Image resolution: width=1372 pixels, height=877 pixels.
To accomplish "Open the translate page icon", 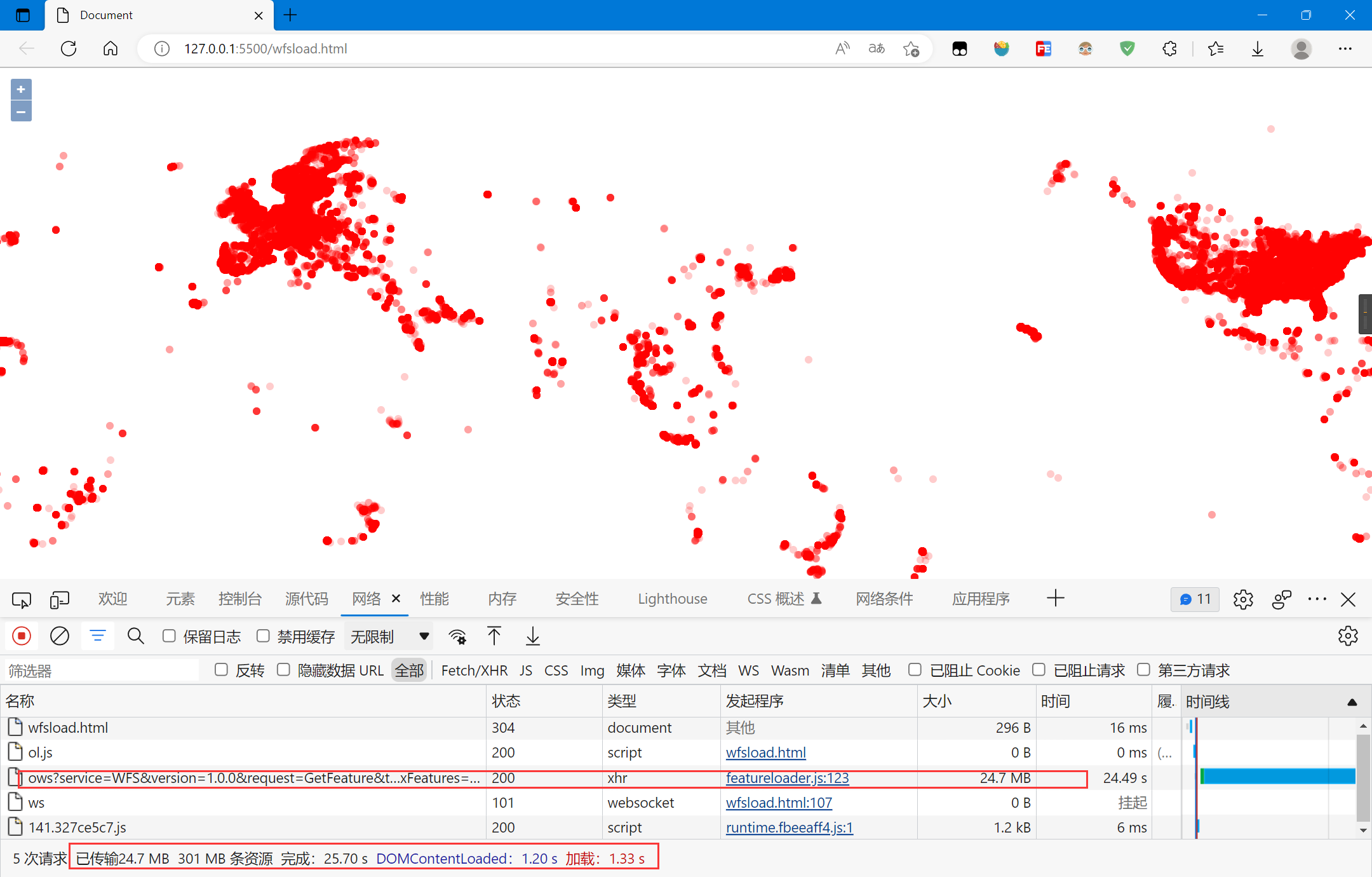I will (x=877, y=48).
